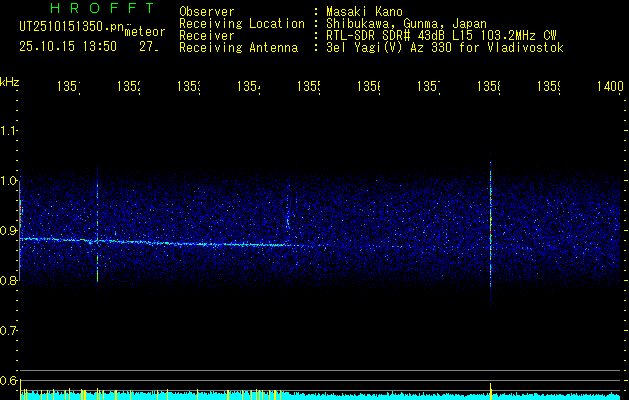Image resolution: width=629 pixels, height=400 pixels.
Task: Select 'Shibukawa, Gunma, Japan' location text
Action: [406, 24]
